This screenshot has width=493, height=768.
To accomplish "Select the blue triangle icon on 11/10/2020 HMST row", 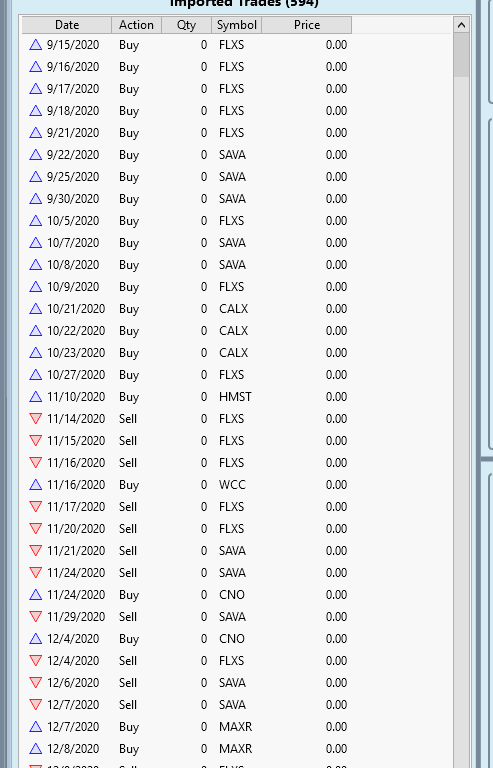I will (35, 397).
